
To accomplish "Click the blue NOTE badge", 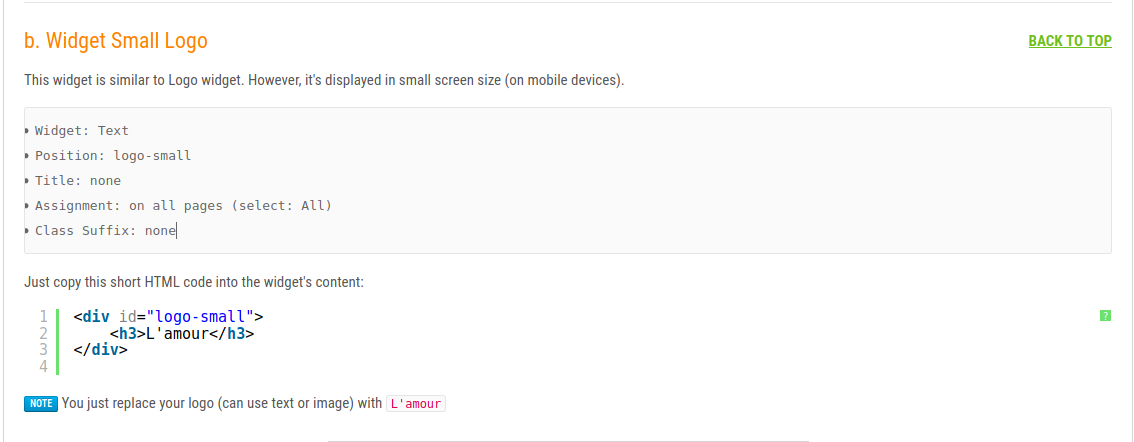I will pos(41,404).
